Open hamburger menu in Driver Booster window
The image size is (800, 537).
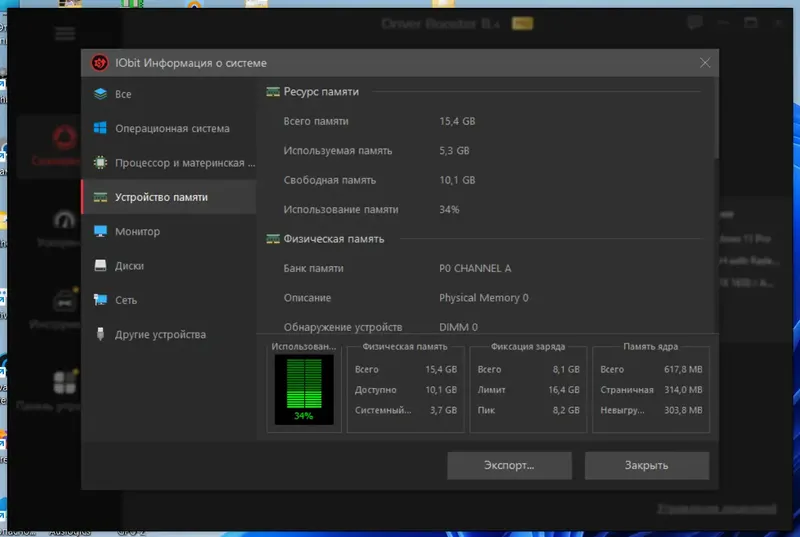click(x=65, y=34)
